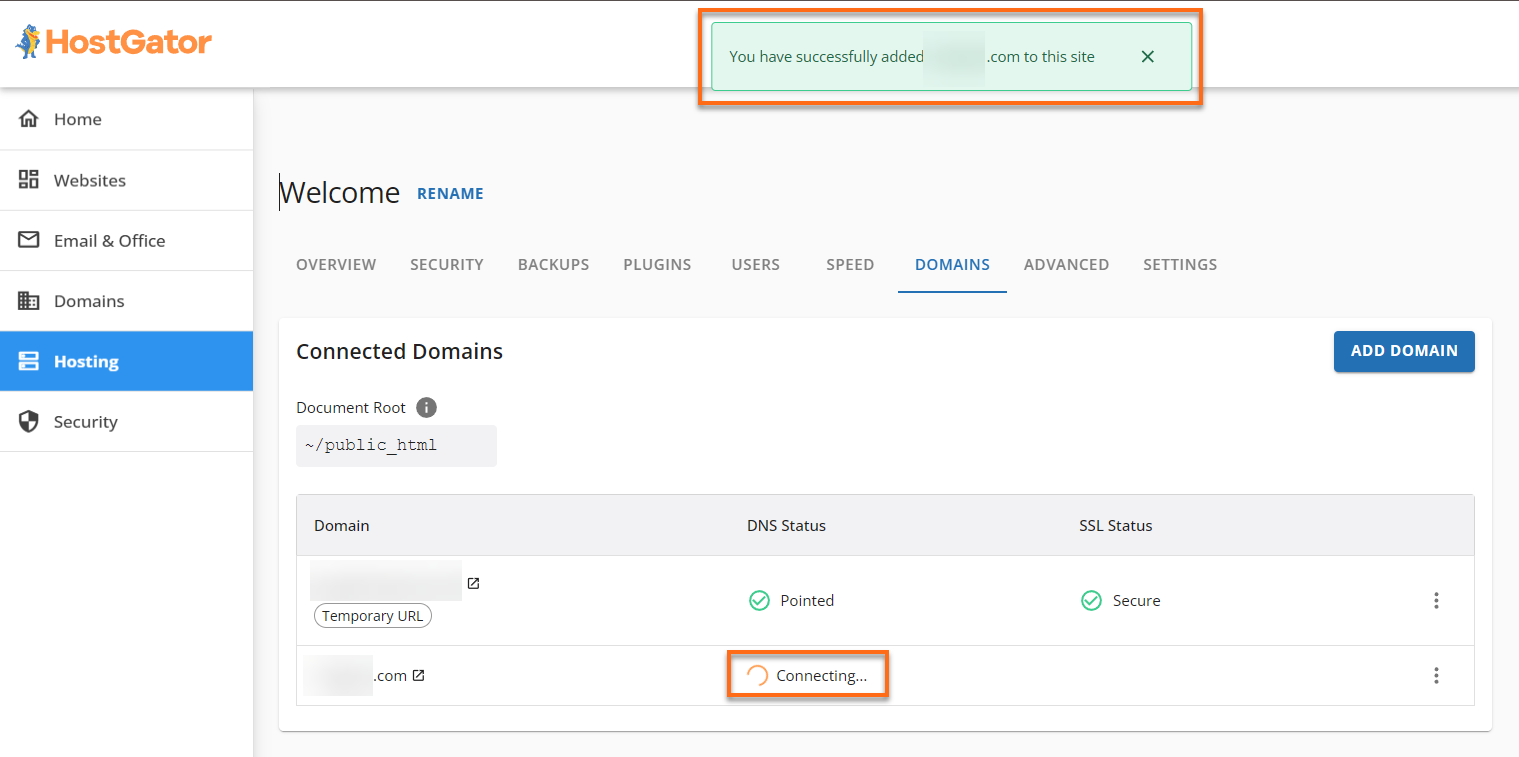Switch to the Backups tab
1519x757 pixels.
click(553, 264)
